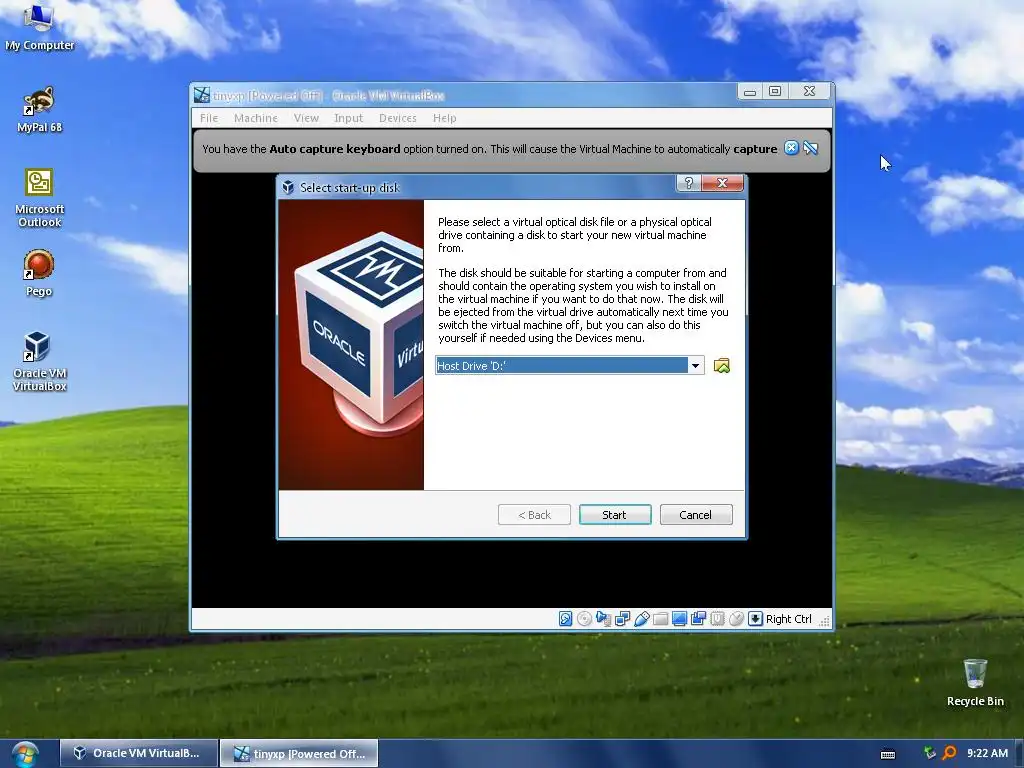Minimize the tinyxp VirtualBox window
This screenshot has height=768, width=1024.
pyautogui.click(x=750, y=91)
